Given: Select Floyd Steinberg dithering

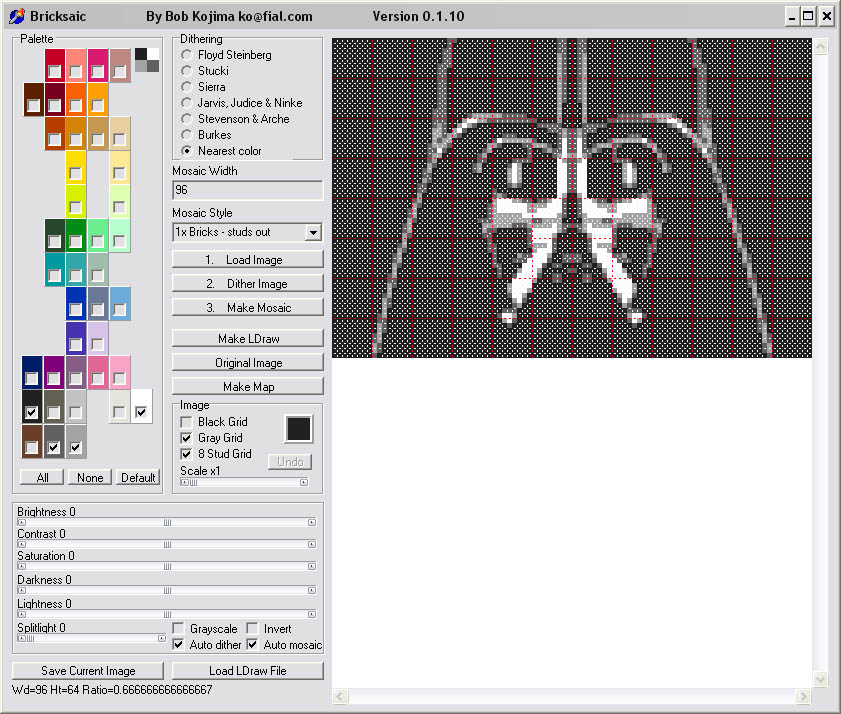Looking at the screenshot, I should (186, 55).
